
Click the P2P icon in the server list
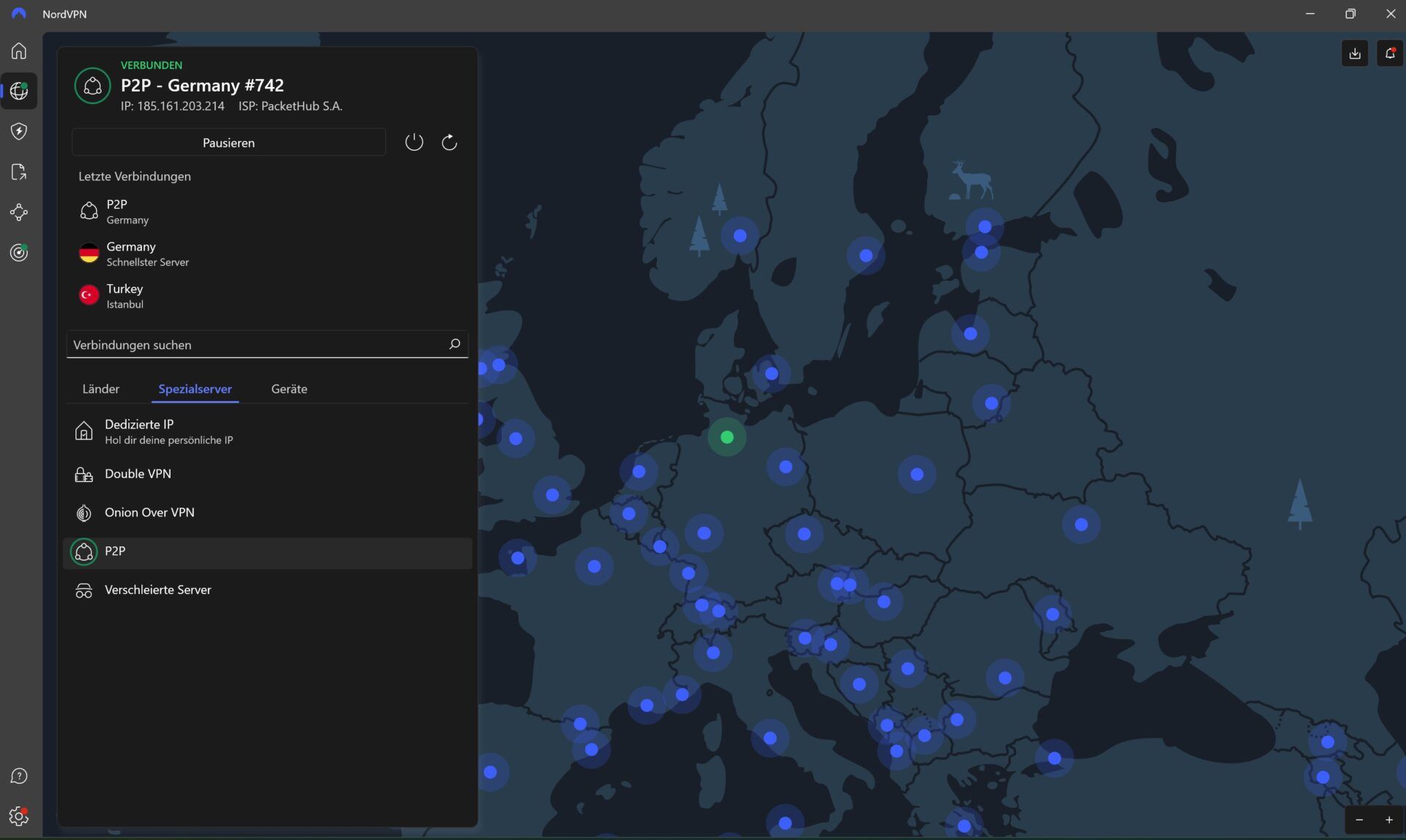tap(84, 551)
